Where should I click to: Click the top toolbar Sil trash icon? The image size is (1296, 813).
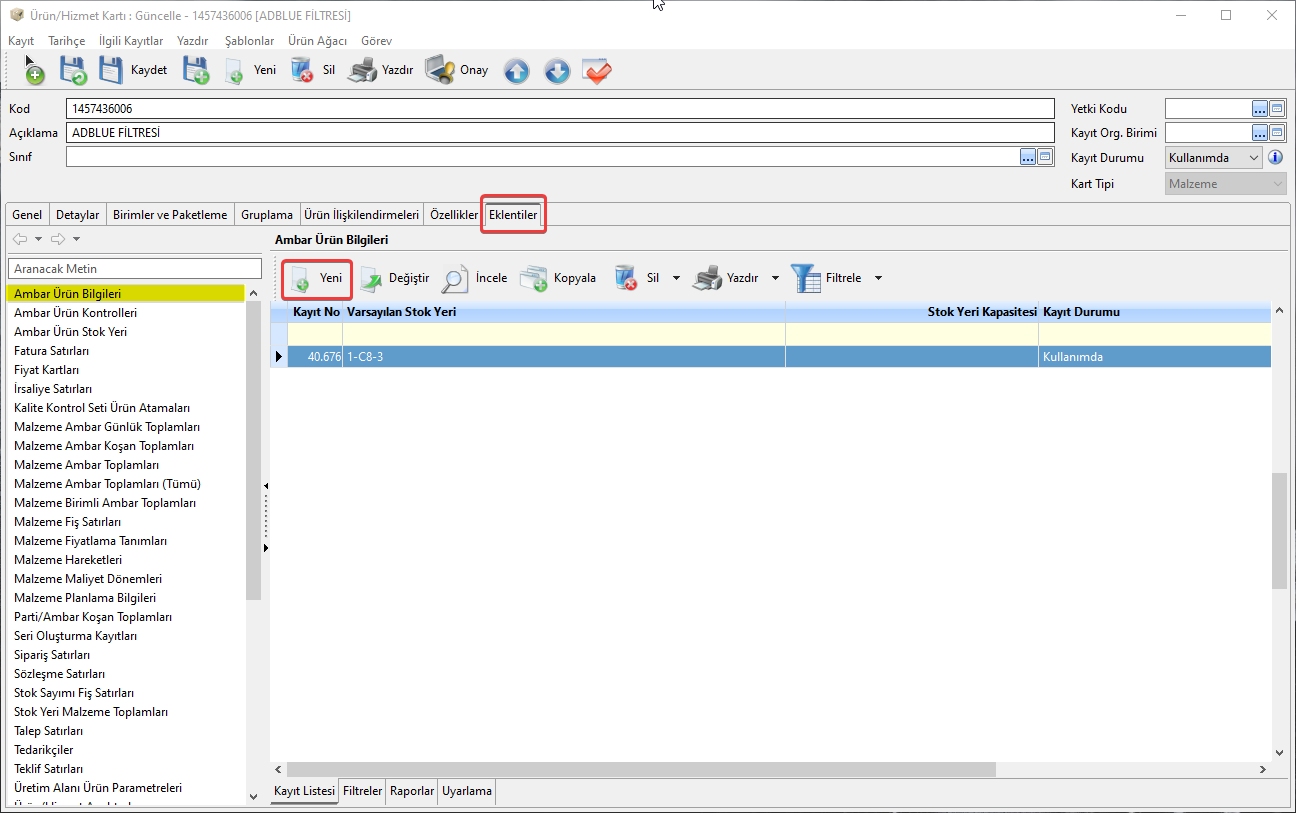click(x=302, y=71)
